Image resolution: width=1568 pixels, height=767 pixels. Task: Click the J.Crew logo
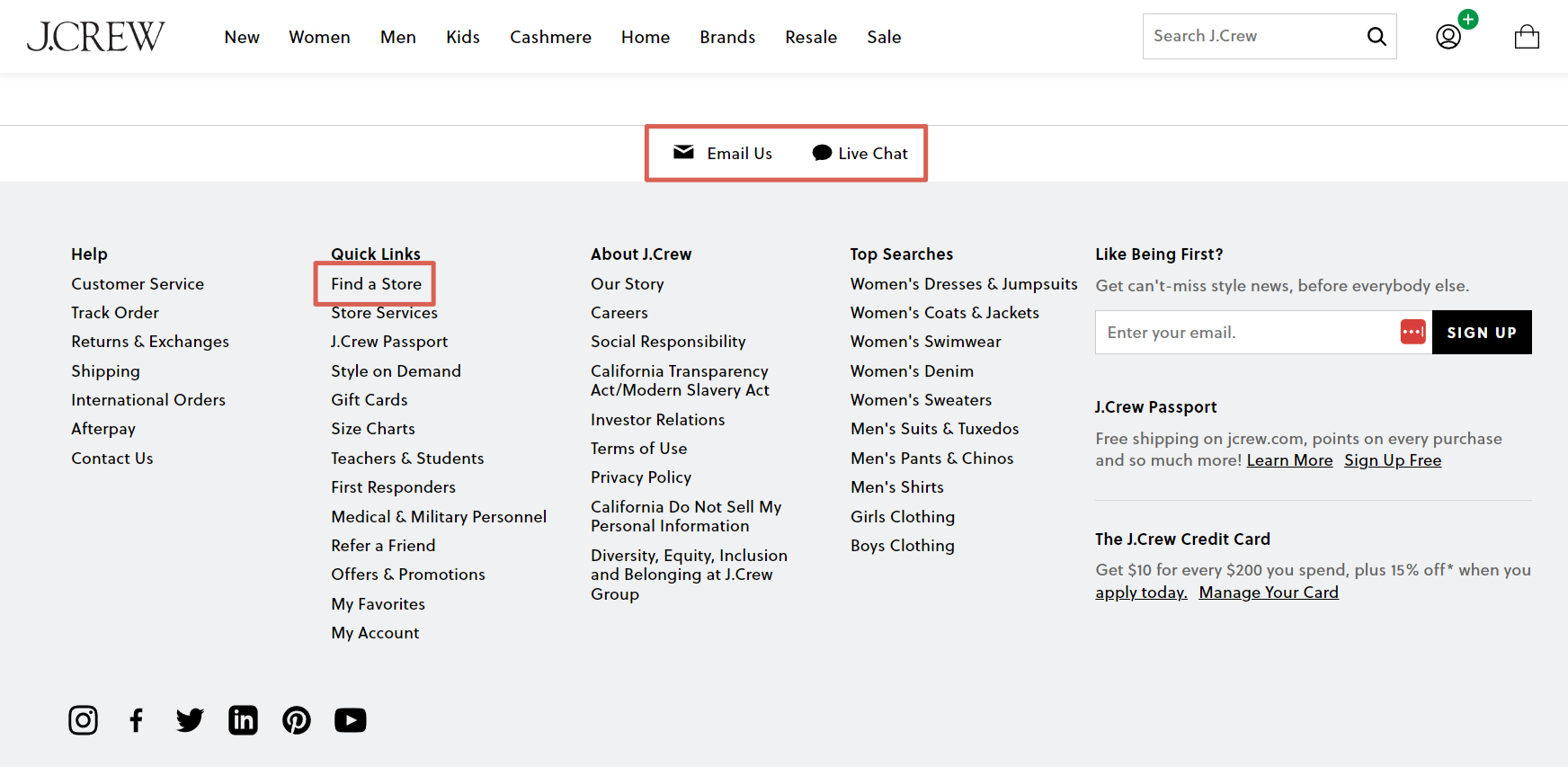click(x=95, y=37)
